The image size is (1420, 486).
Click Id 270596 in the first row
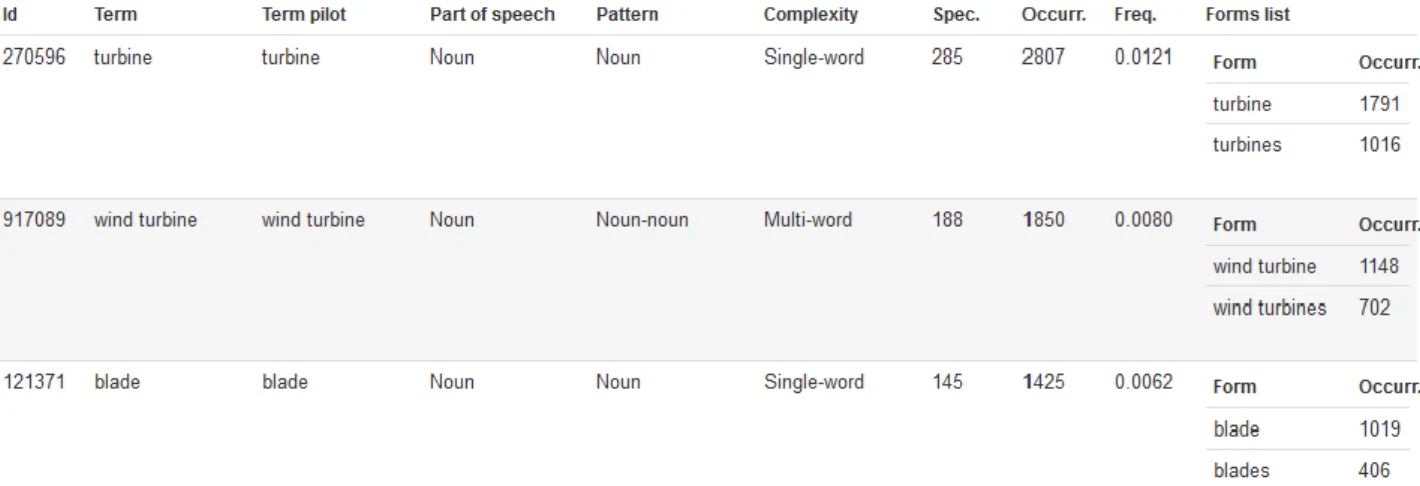(34, 57)
